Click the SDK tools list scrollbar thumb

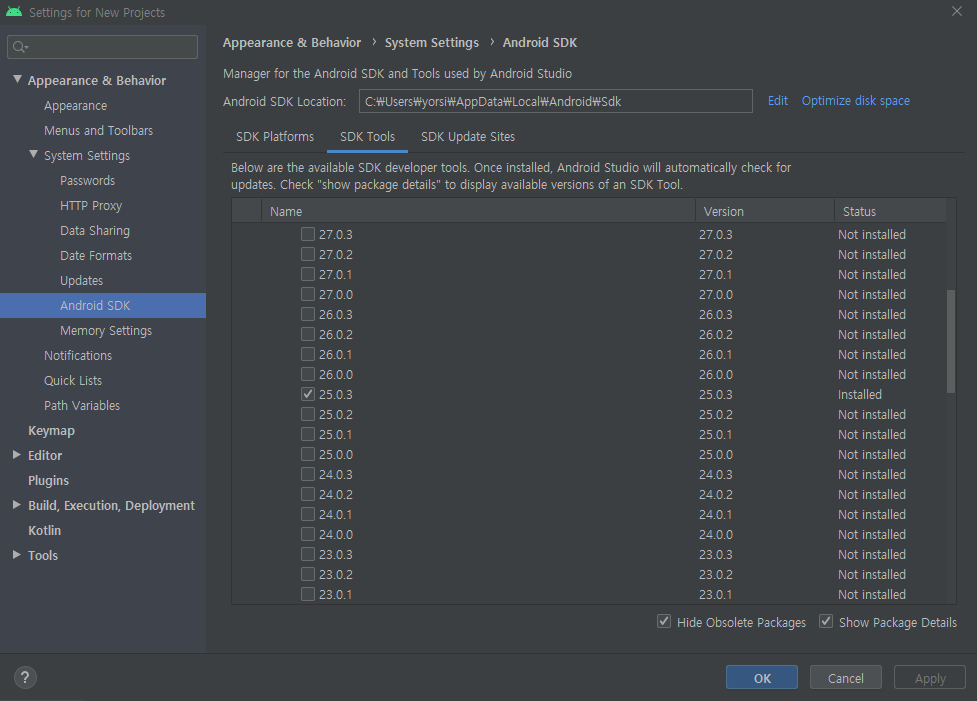coord(951,341)
